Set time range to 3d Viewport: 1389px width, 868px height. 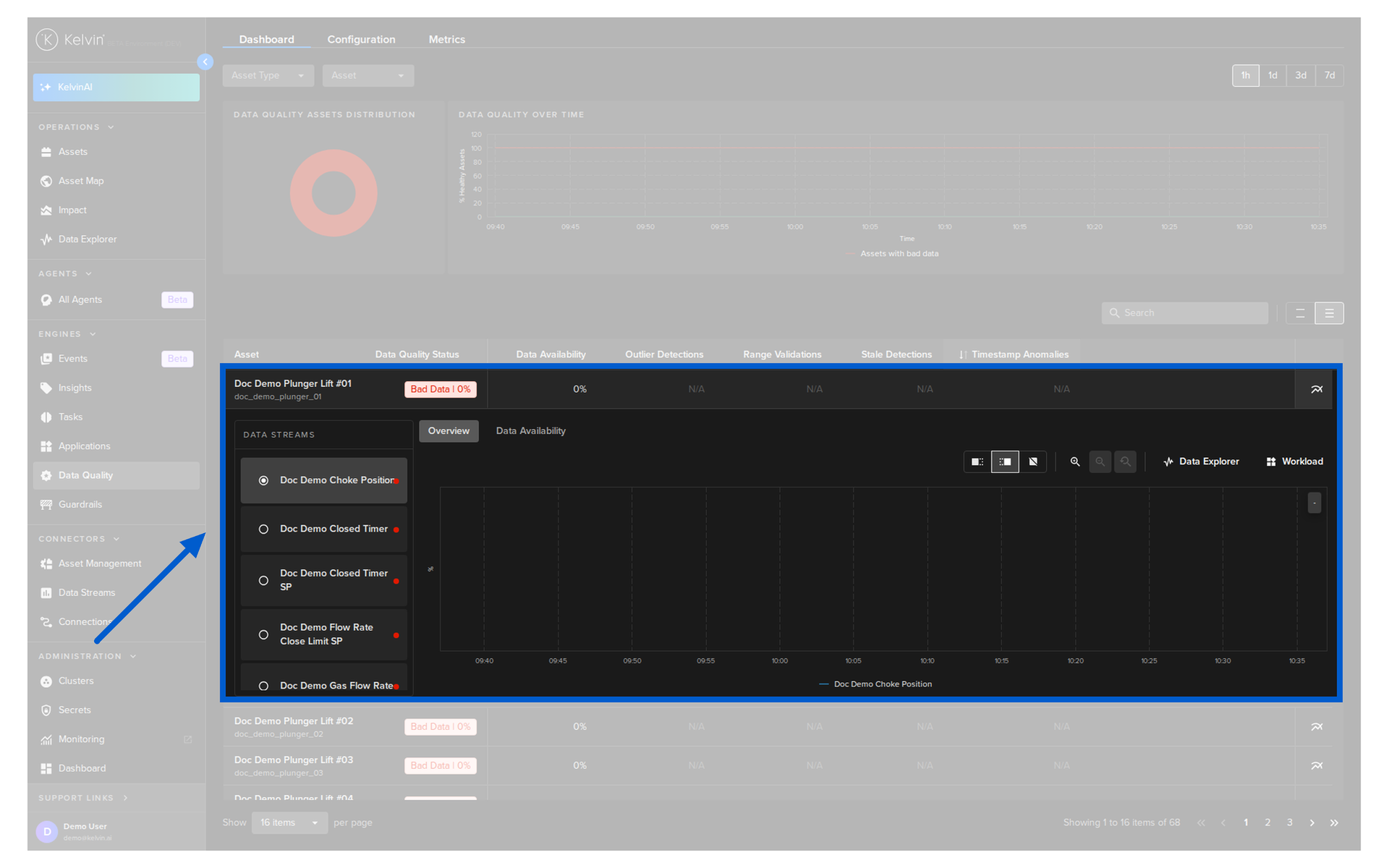pyautogui.click(x=1301, y=75)
